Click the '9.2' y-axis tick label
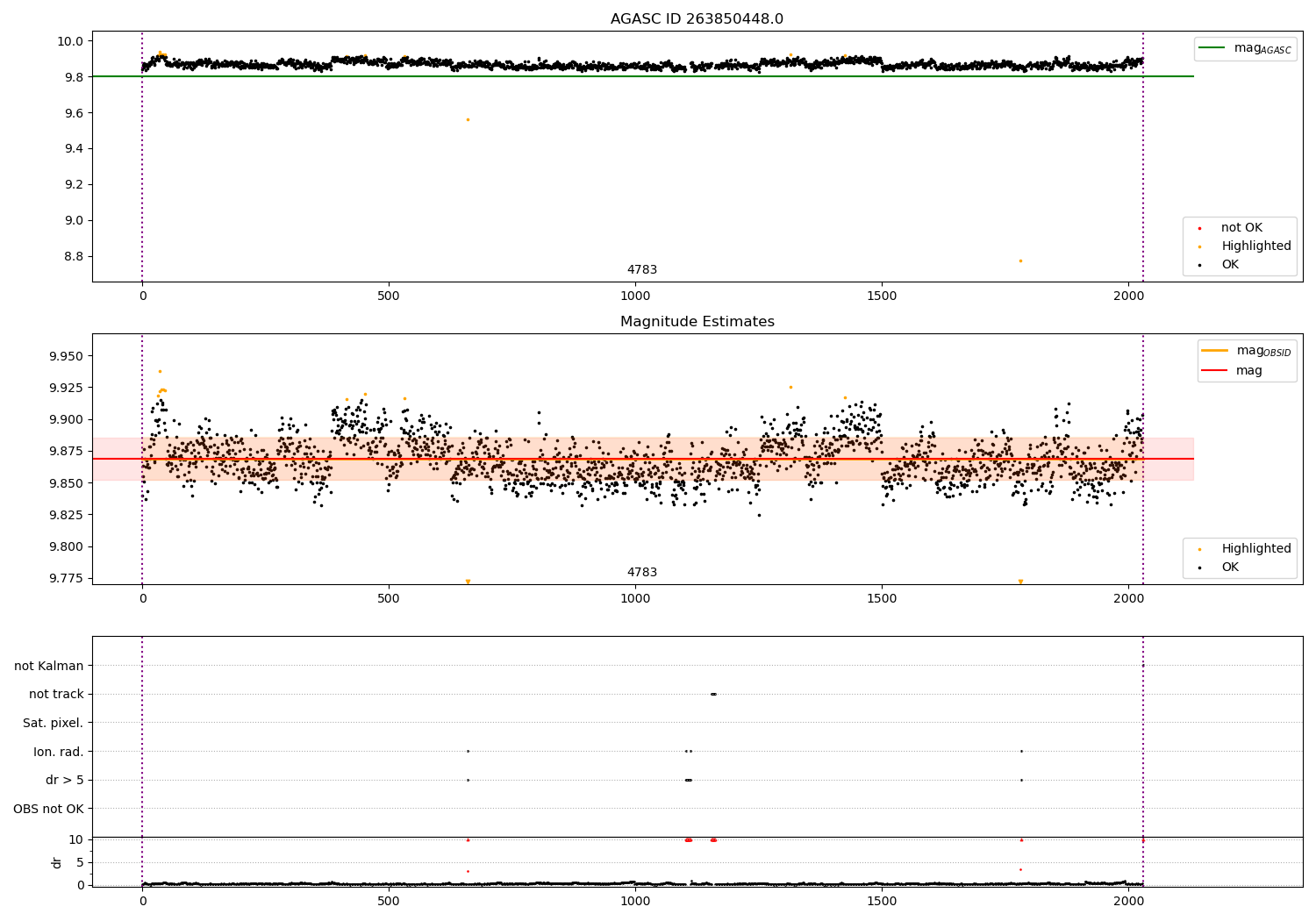 [74, 185]
